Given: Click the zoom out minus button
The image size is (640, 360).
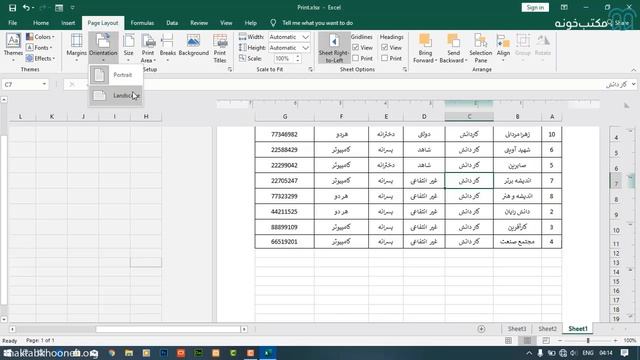Looking at the screenshot, I should click(560, 340).
